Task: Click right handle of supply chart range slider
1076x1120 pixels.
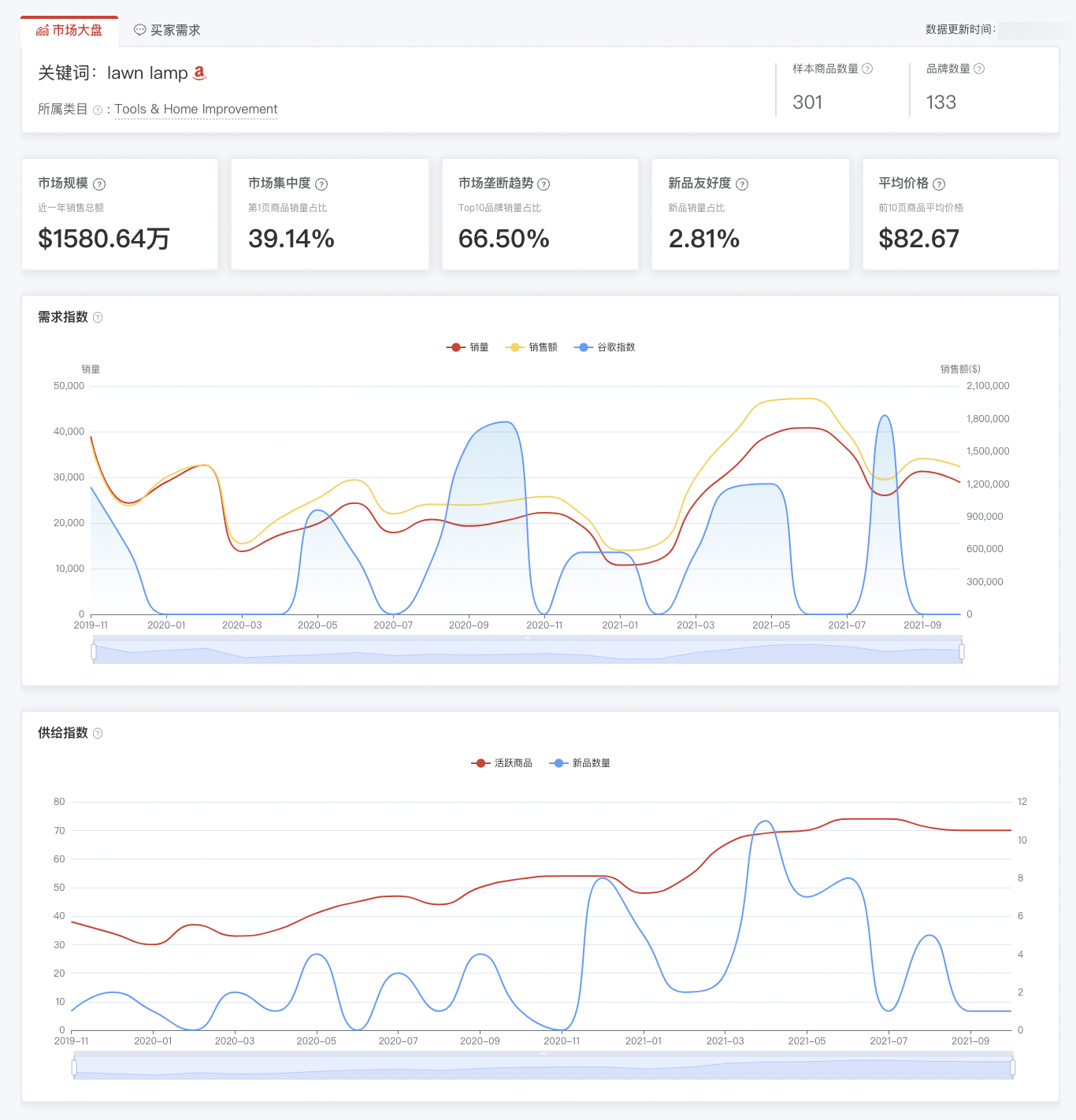Action: pos(1012,1067)
